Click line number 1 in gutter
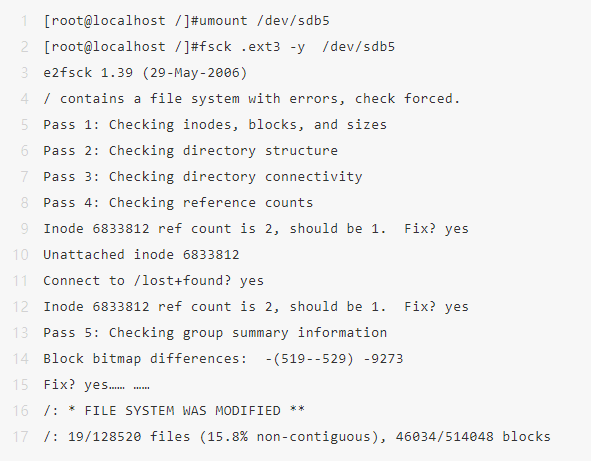 [x=24, y=21]
